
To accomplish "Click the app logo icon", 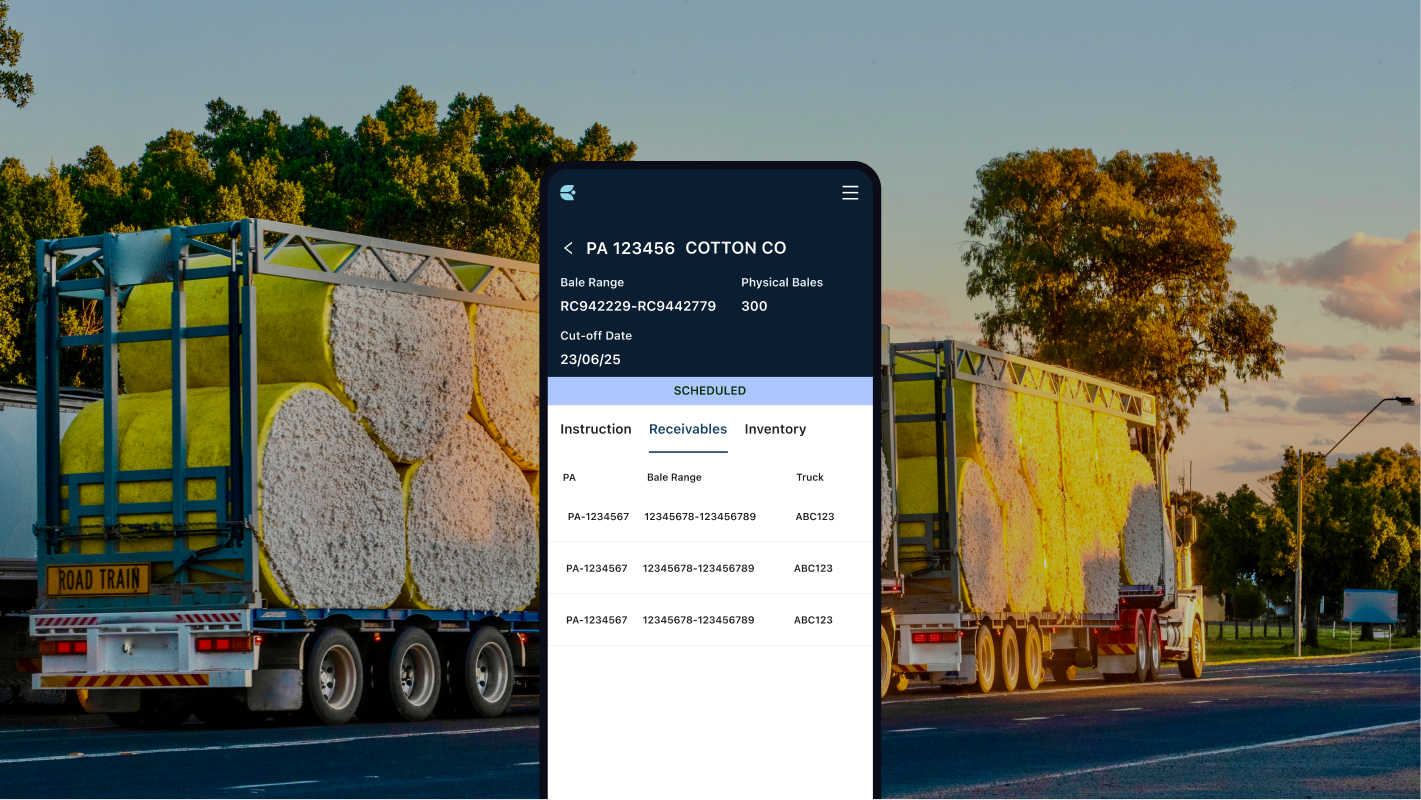I will coord(568,193).
